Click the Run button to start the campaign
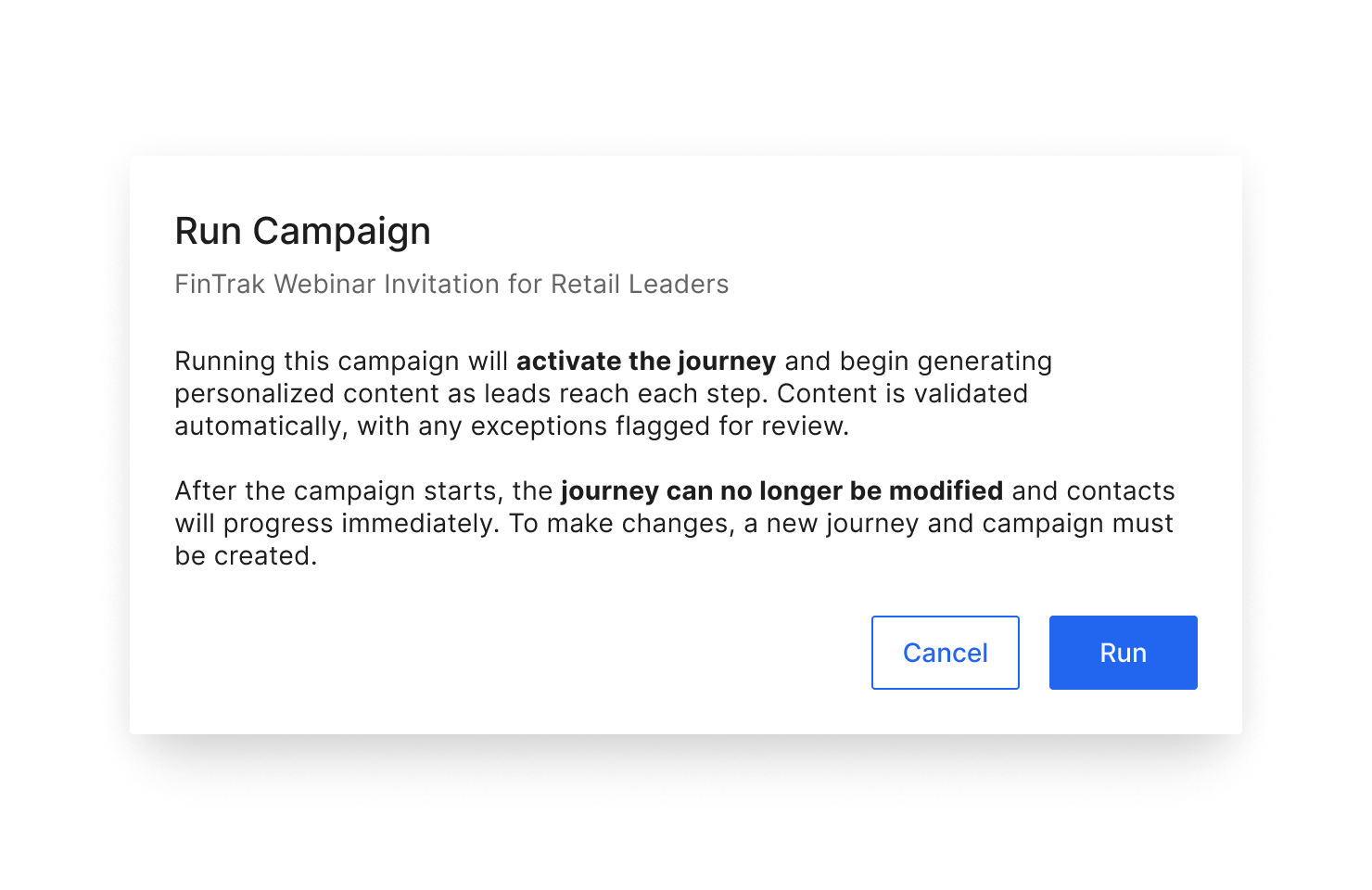This screenshot has width=1372, height=890. [1122, 653]
